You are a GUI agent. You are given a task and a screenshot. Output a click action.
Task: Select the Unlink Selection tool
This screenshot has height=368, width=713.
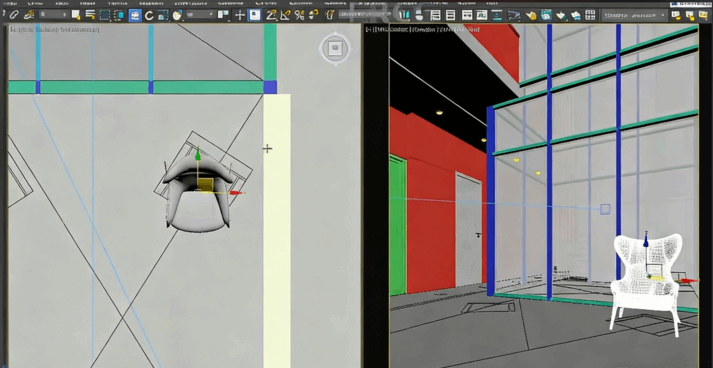(x=14, y=15)
